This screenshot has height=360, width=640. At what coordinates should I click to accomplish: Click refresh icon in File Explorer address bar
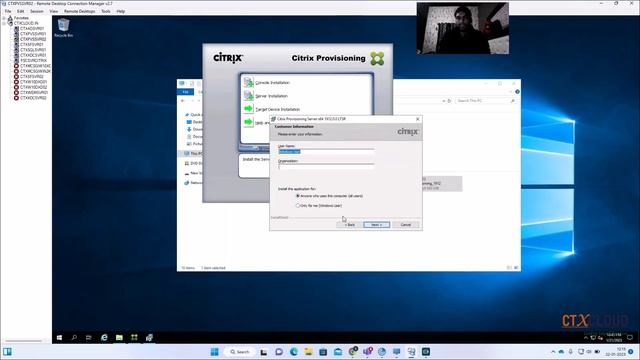point(449,100)
